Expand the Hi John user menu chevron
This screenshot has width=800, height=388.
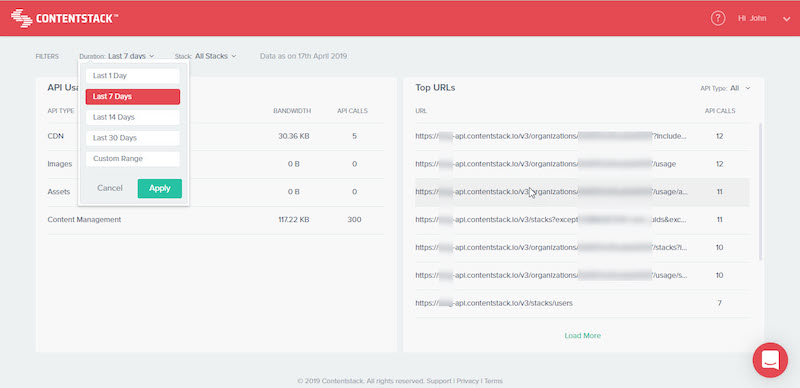coord(786,19)
